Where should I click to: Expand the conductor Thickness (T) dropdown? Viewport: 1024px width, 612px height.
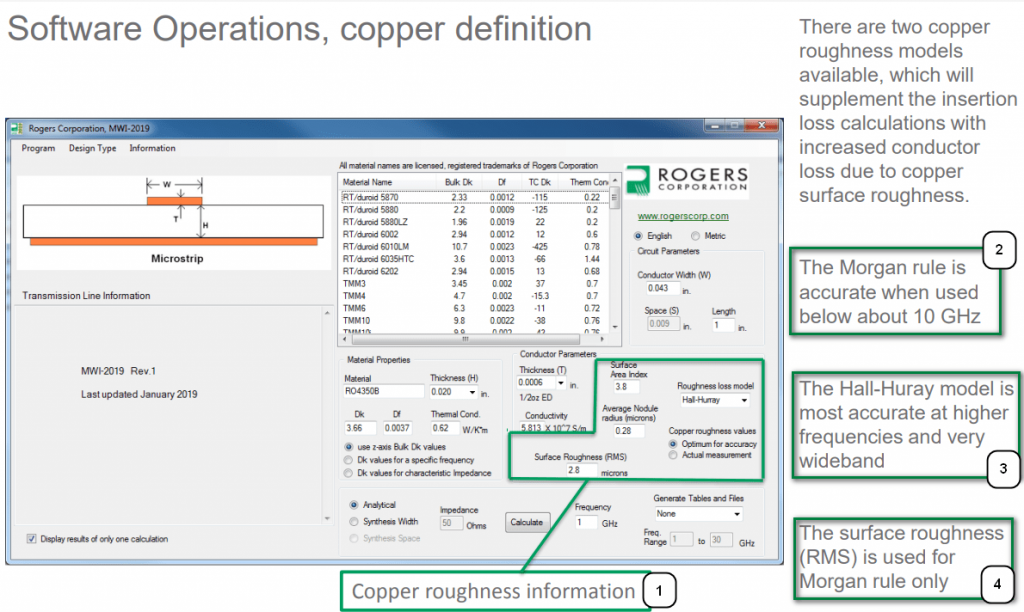560,383
